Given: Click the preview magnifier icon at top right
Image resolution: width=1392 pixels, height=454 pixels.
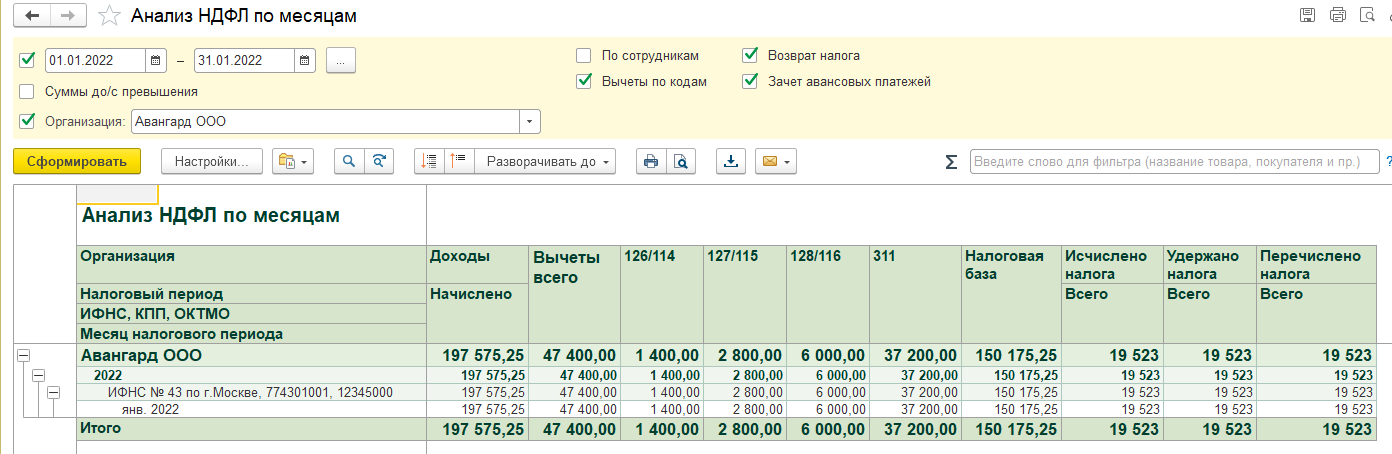Looking at the screenshot, I should (x=1367, y=15).
